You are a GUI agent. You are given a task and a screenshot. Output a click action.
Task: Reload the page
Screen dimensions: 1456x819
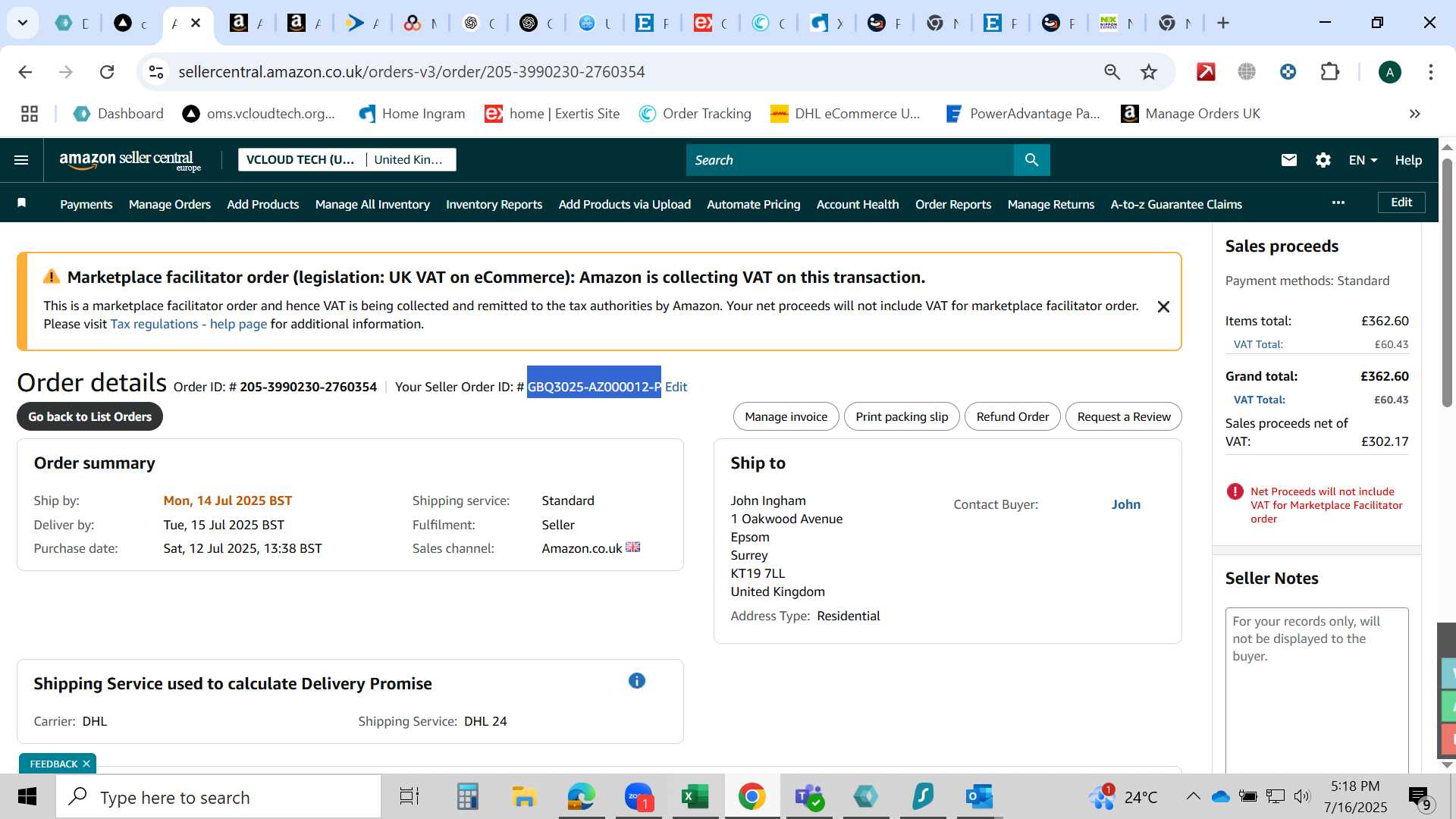(107, 72)
